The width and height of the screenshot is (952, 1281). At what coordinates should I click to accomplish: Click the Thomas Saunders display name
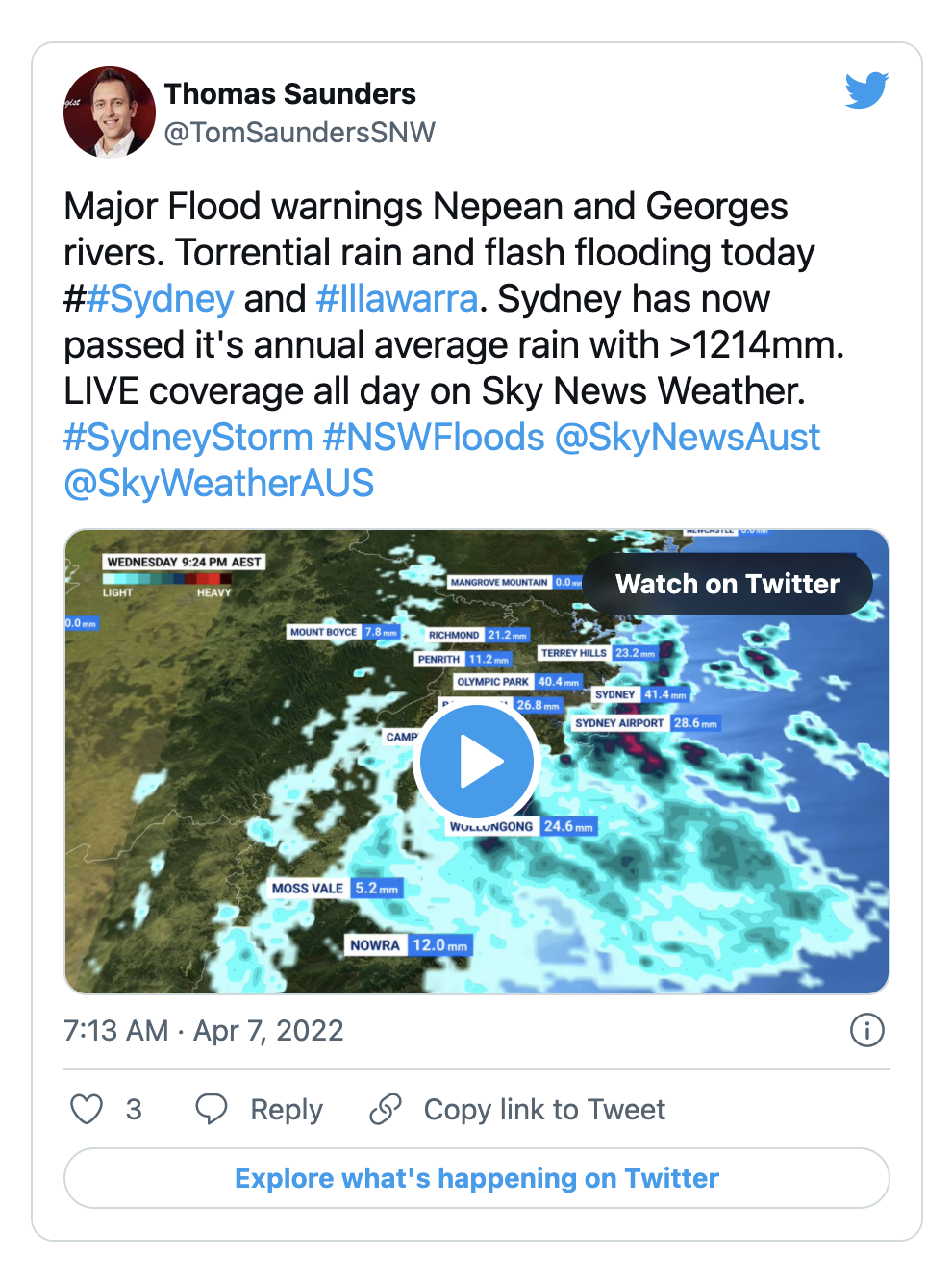click(x=290, y=93)
